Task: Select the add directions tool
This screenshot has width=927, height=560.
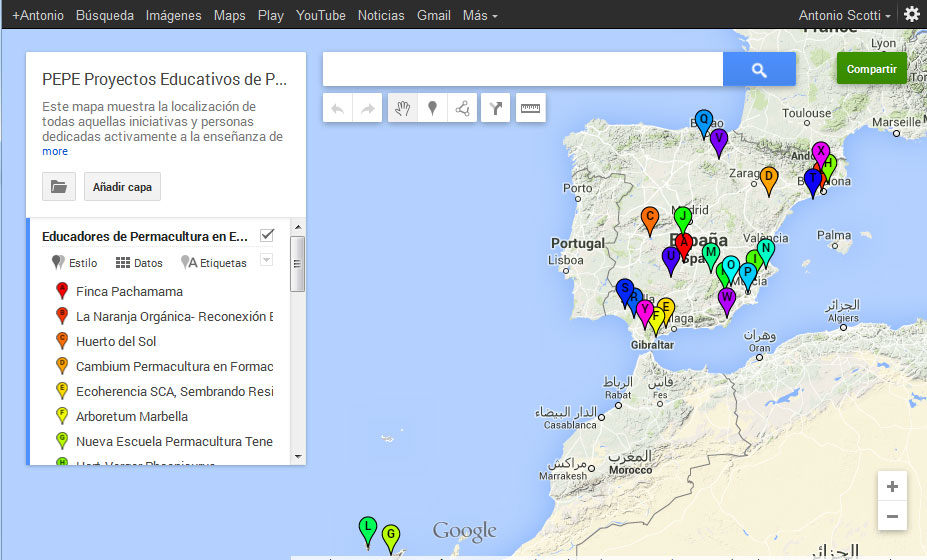Action: [495, 108]
